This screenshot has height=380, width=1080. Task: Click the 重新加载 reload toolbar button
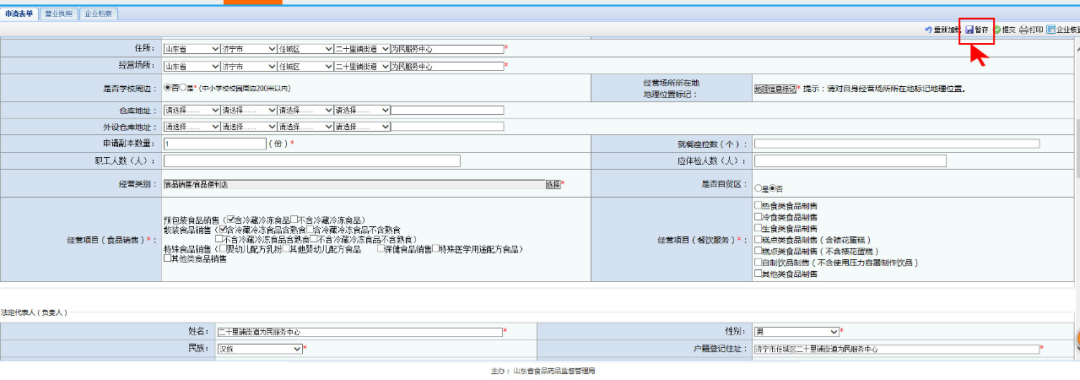(x=943, y=30)
